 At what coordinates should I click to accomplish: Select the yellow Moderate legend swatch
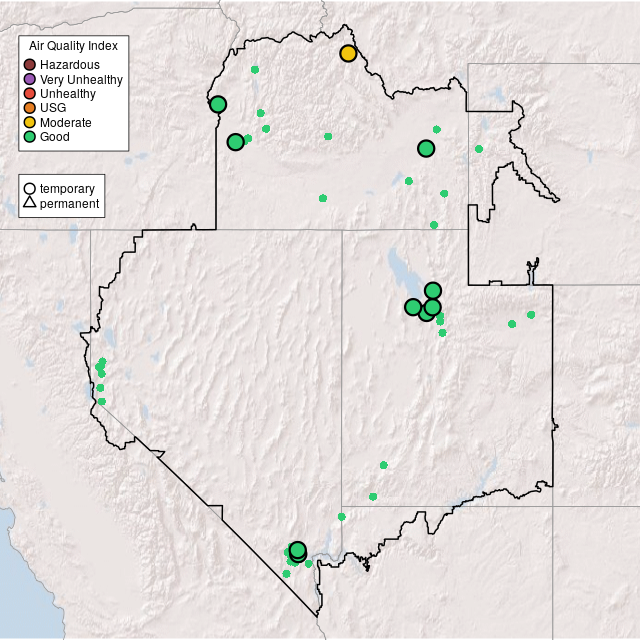(30, 122)
